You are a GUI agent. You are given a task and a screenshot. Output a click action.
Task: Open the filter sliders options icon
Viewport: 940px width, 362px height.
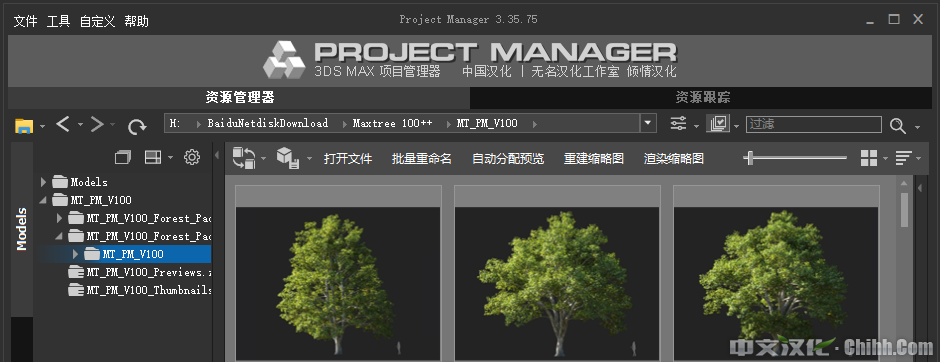tap(679, 124)
